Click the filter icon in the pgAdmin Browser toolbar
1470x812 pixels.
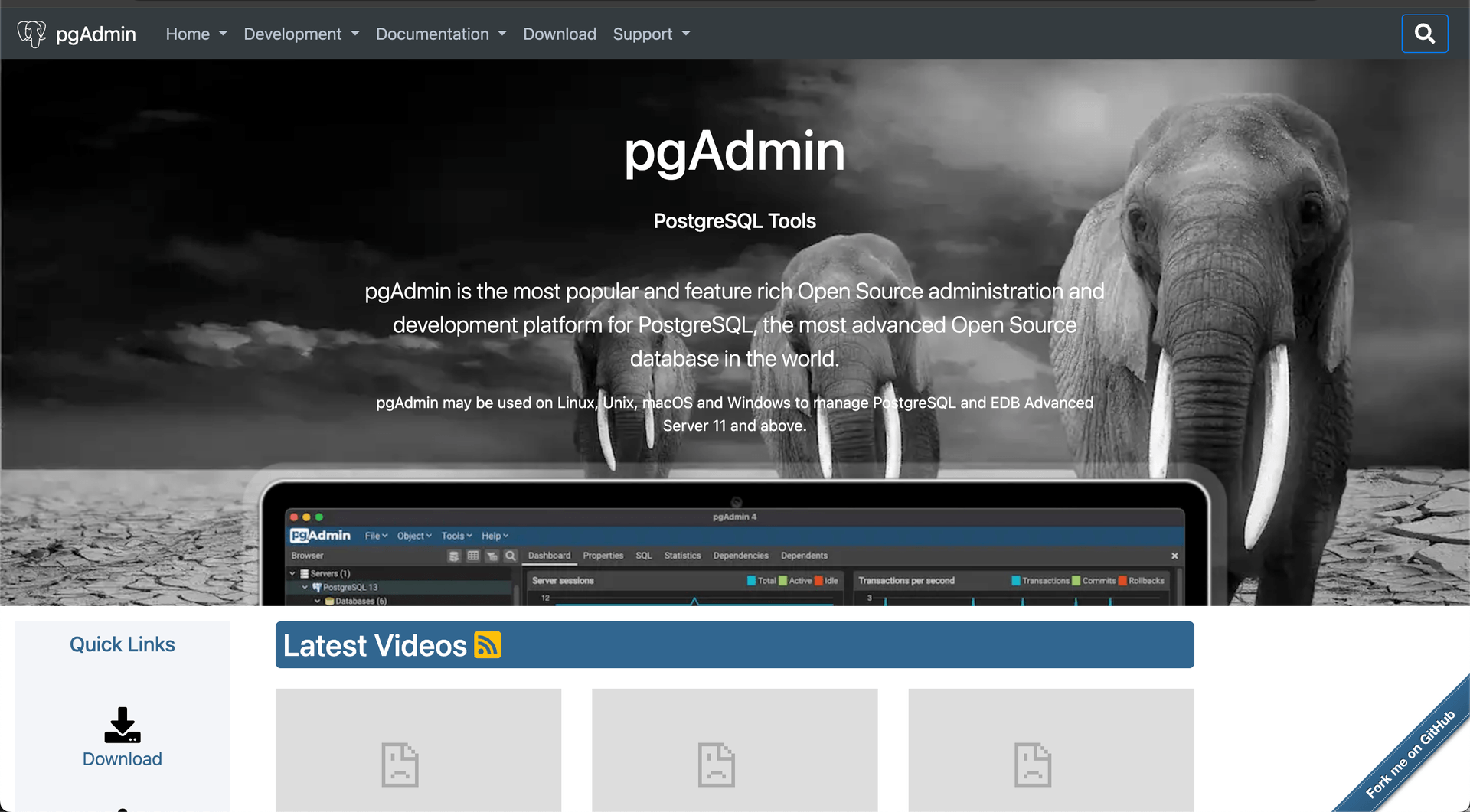(492, 556)
